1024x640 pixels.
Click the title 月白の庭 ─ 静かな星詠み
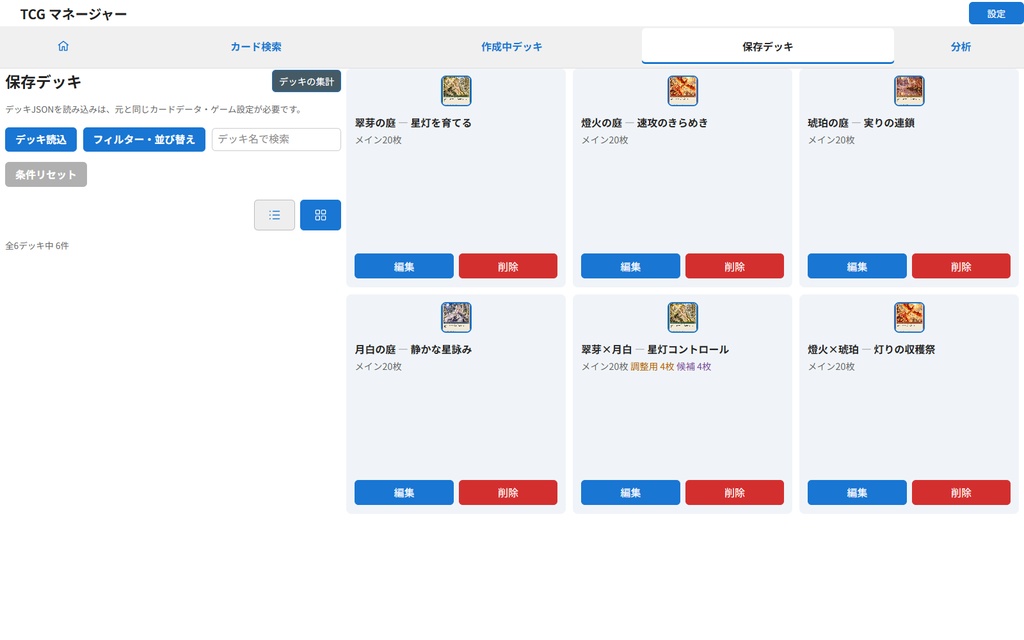[x=413, y=349]
